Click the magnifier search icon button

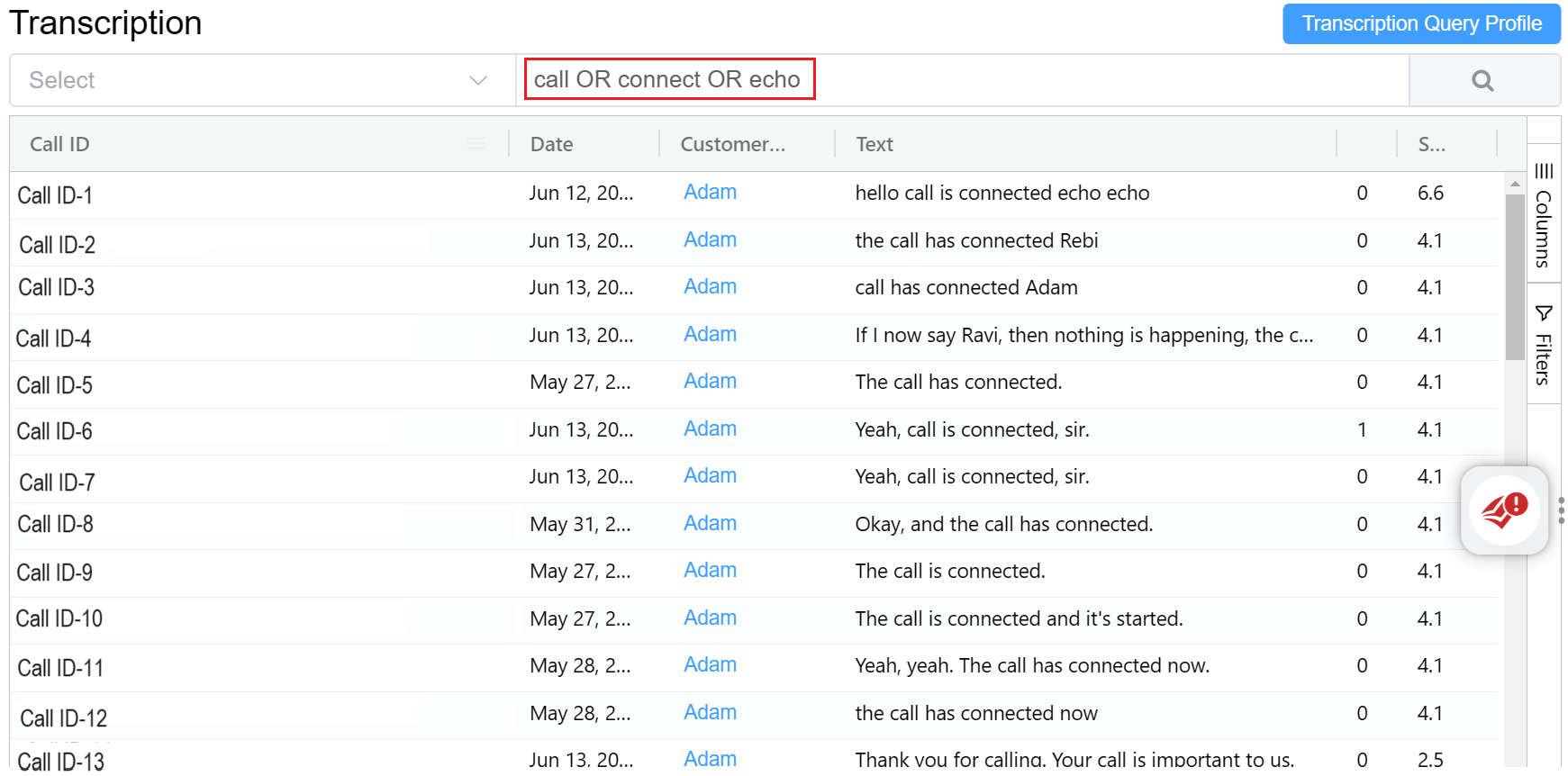(x=1482, y=81)
